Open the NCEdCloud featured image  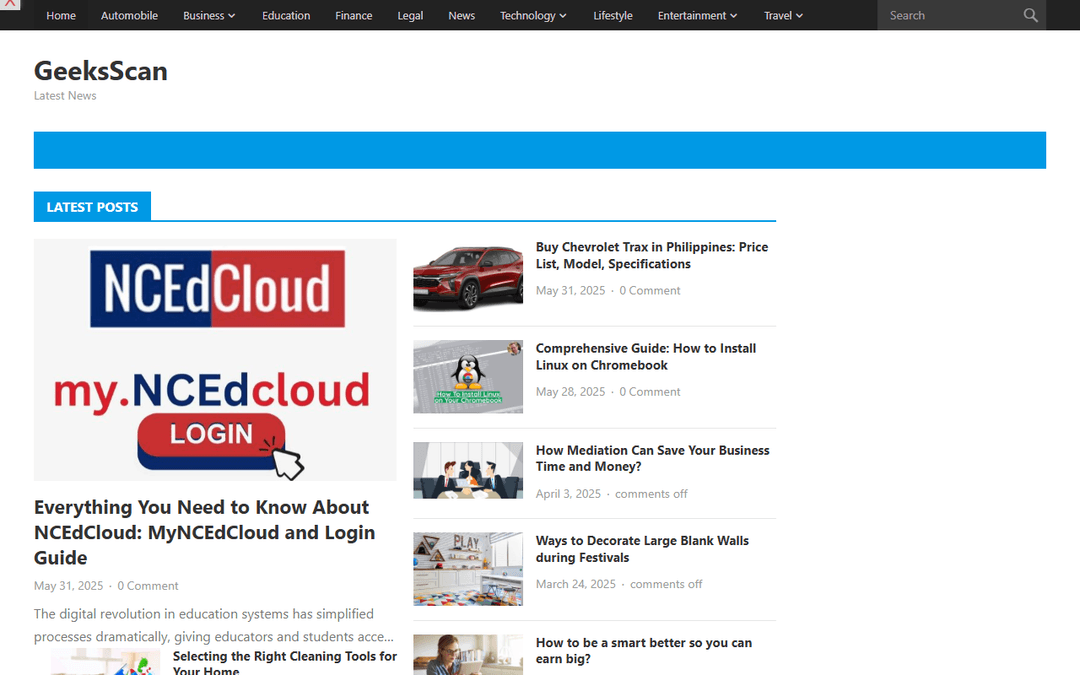pos(215,360)
